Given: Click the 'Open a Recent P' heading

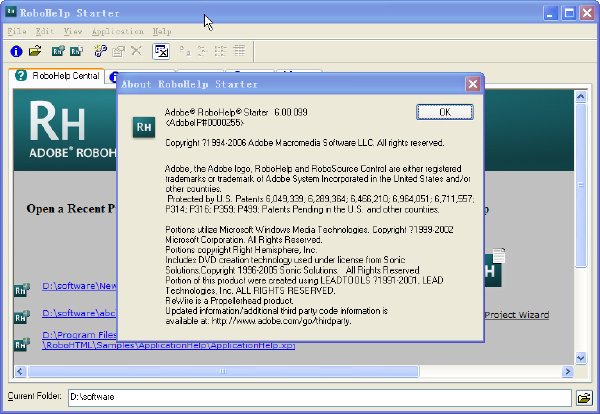Looking at the screenshot, I should point(71,209).
